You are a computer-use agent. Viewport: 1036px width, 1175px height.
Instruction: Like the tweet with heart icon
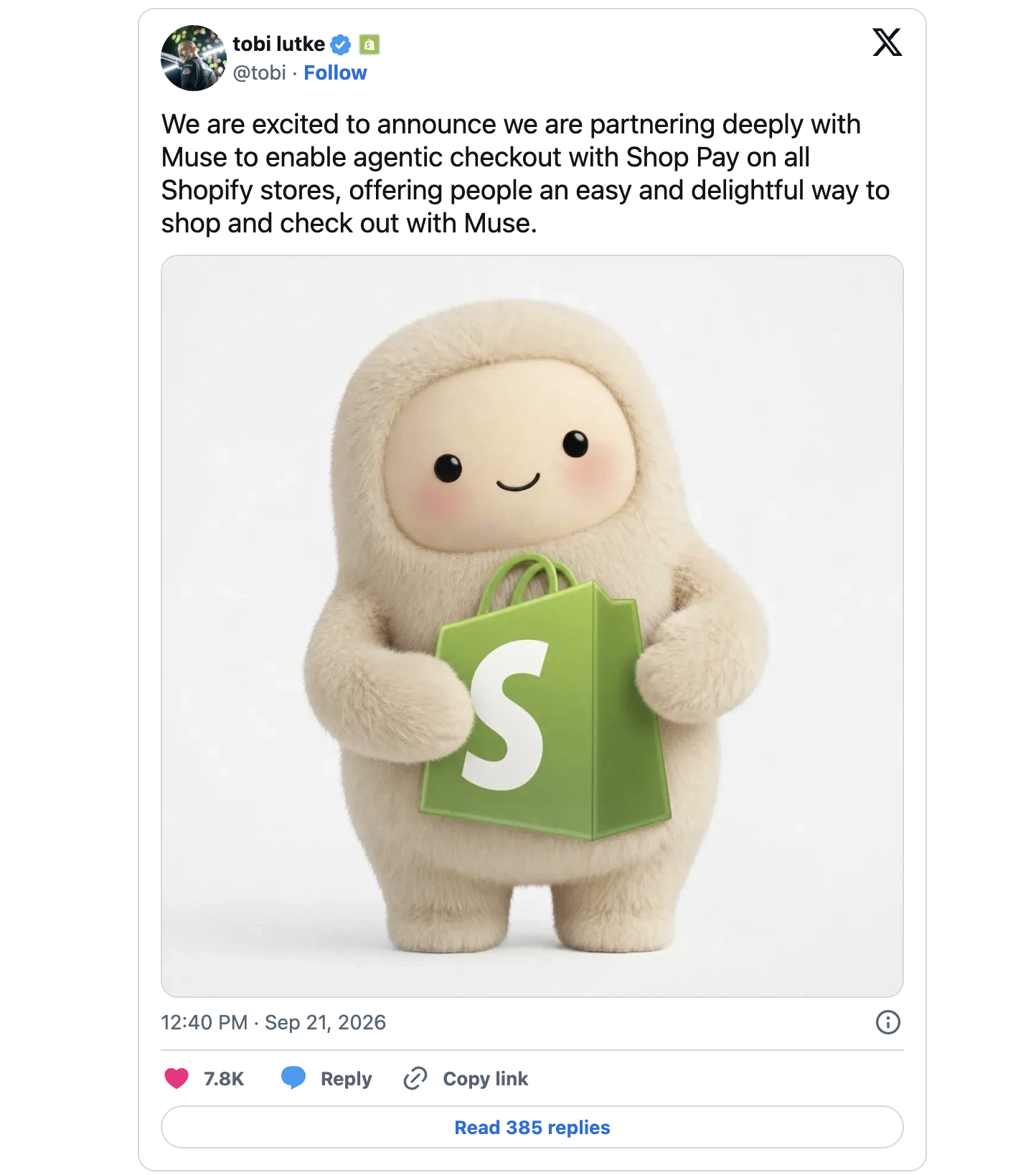[176, 1078]
